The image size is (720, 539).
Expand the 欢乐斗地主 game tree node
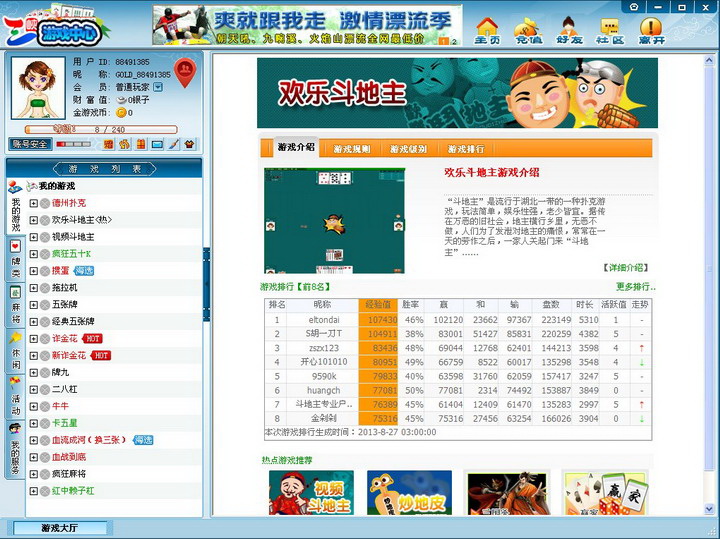[33, 220]
